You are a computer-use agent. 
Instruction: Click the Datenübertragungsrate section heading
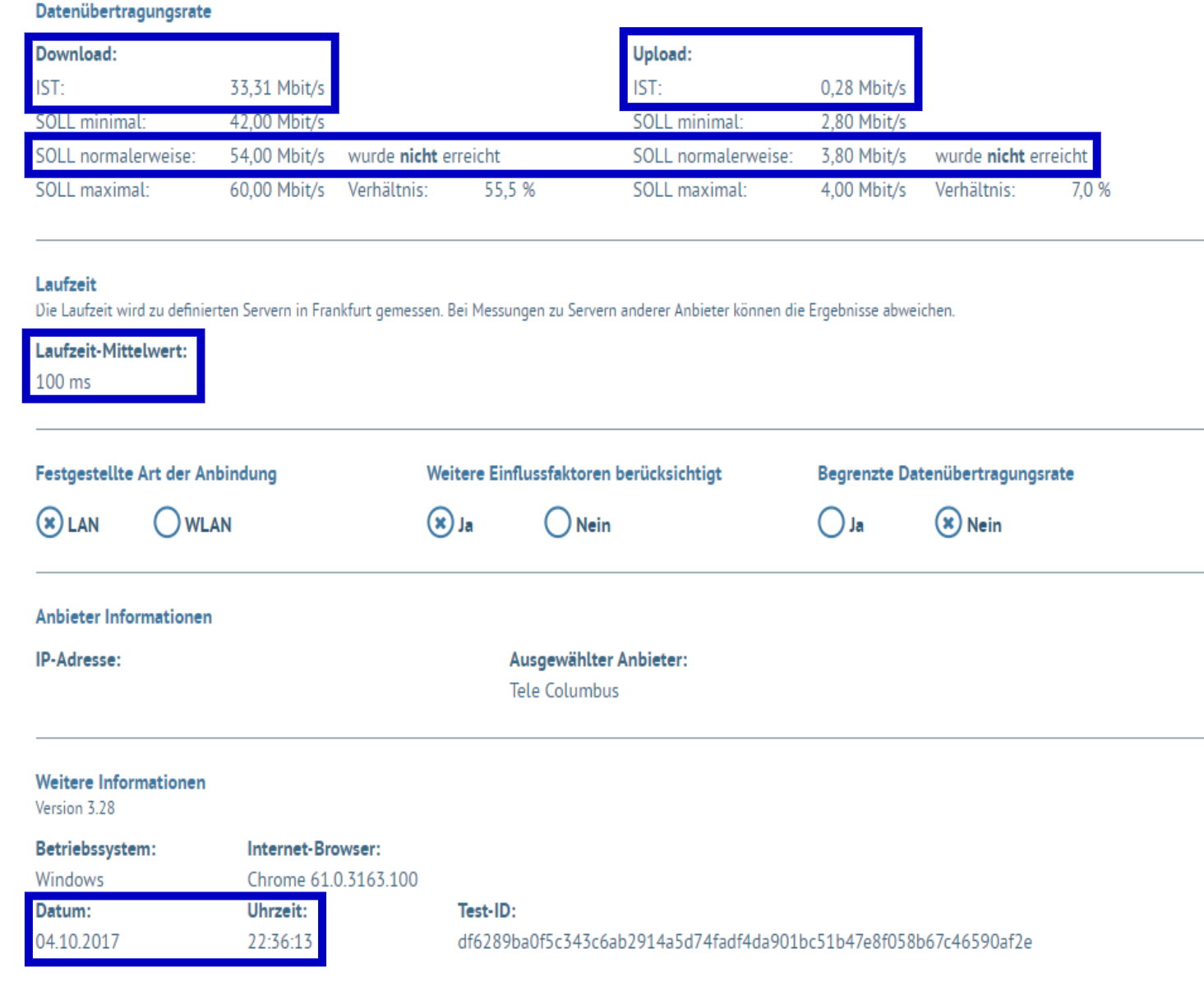[123, 12]
